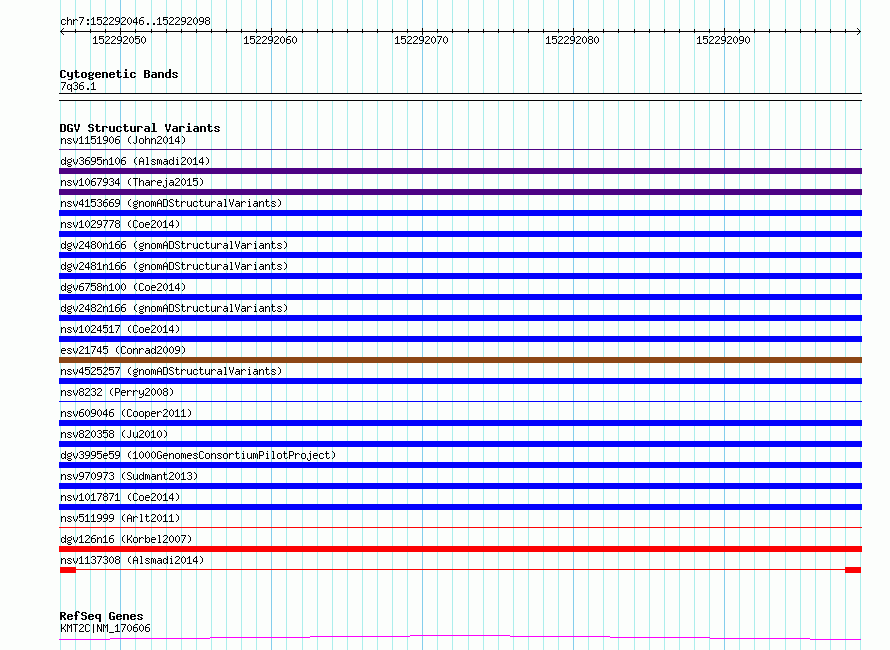Click the chr7:152292046..152292098 coordinate label
890x650 pixels.
(135, 21)
